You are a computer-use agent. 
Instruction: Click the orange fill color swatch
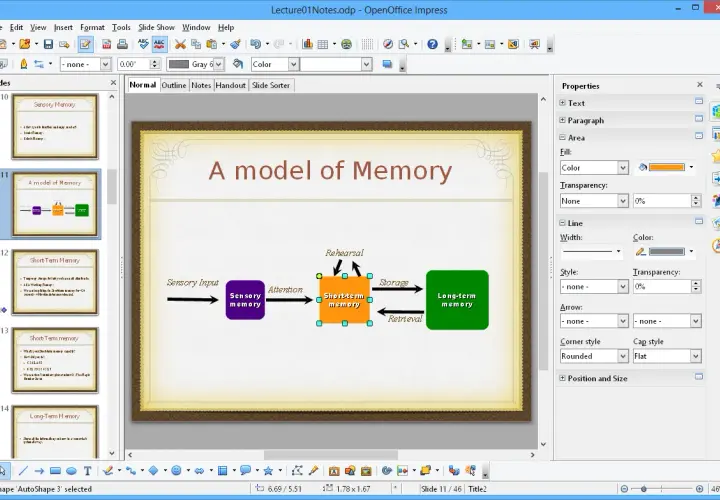pos(667,168)
